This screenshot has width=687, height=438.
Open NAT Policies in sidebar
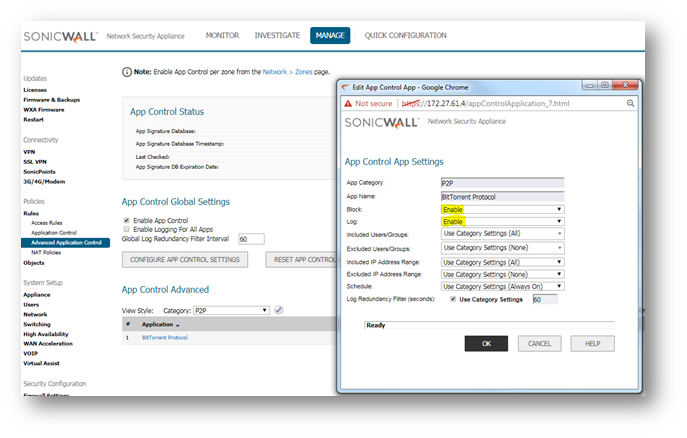(x=46, y=253)
